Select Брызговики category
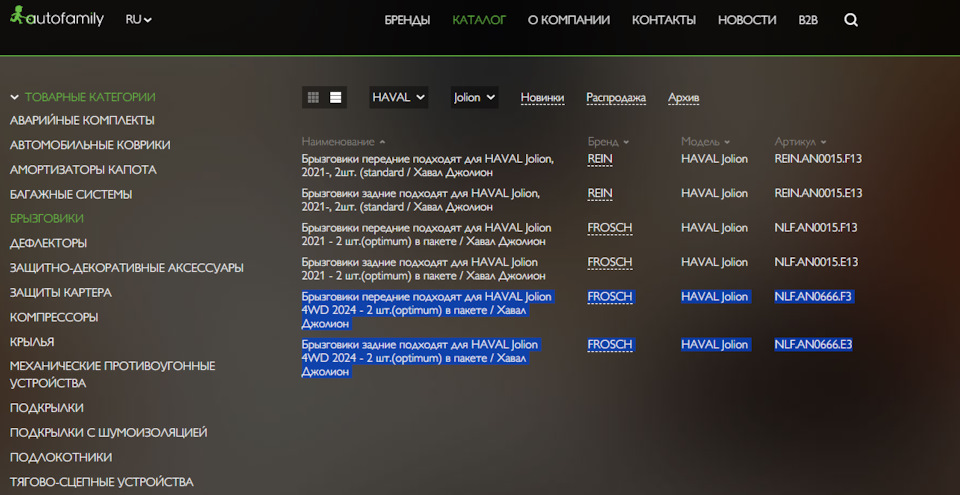960x495 pixels. coord(47,219)
